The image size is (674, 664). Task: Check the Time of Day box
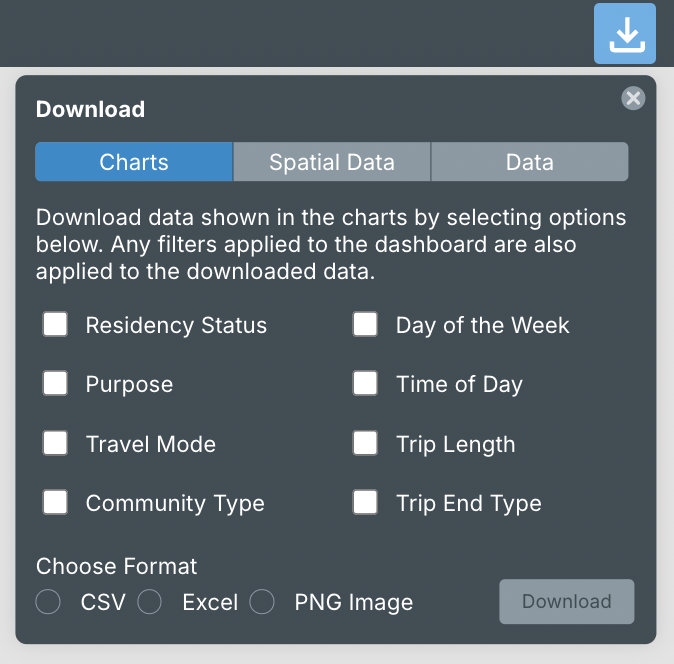366,384
